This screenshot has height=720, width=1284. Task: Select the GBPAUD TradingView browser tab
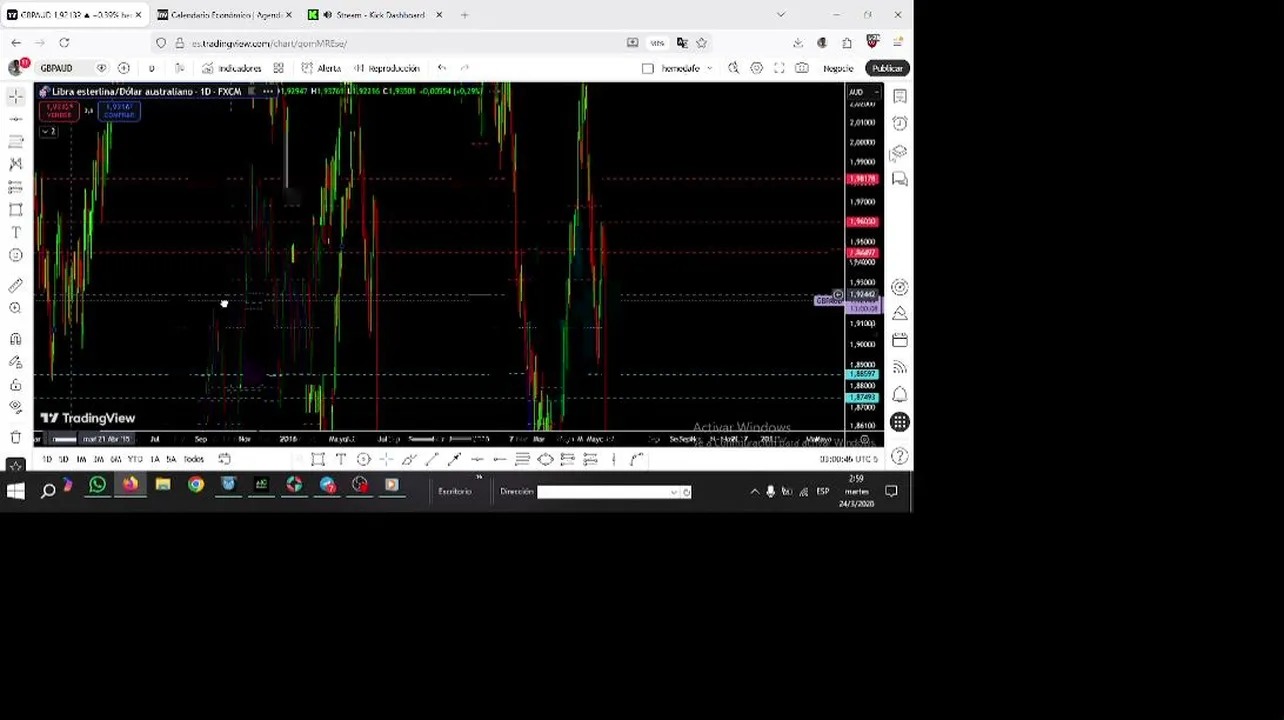coord(75,15)
